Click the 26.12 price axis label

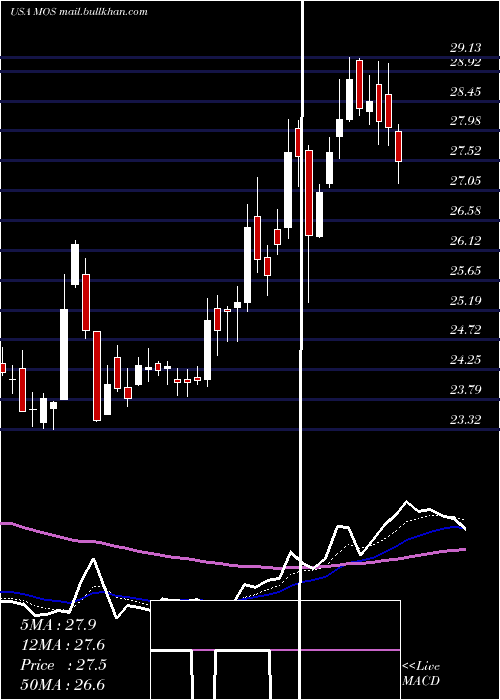[x=466, y=241]
